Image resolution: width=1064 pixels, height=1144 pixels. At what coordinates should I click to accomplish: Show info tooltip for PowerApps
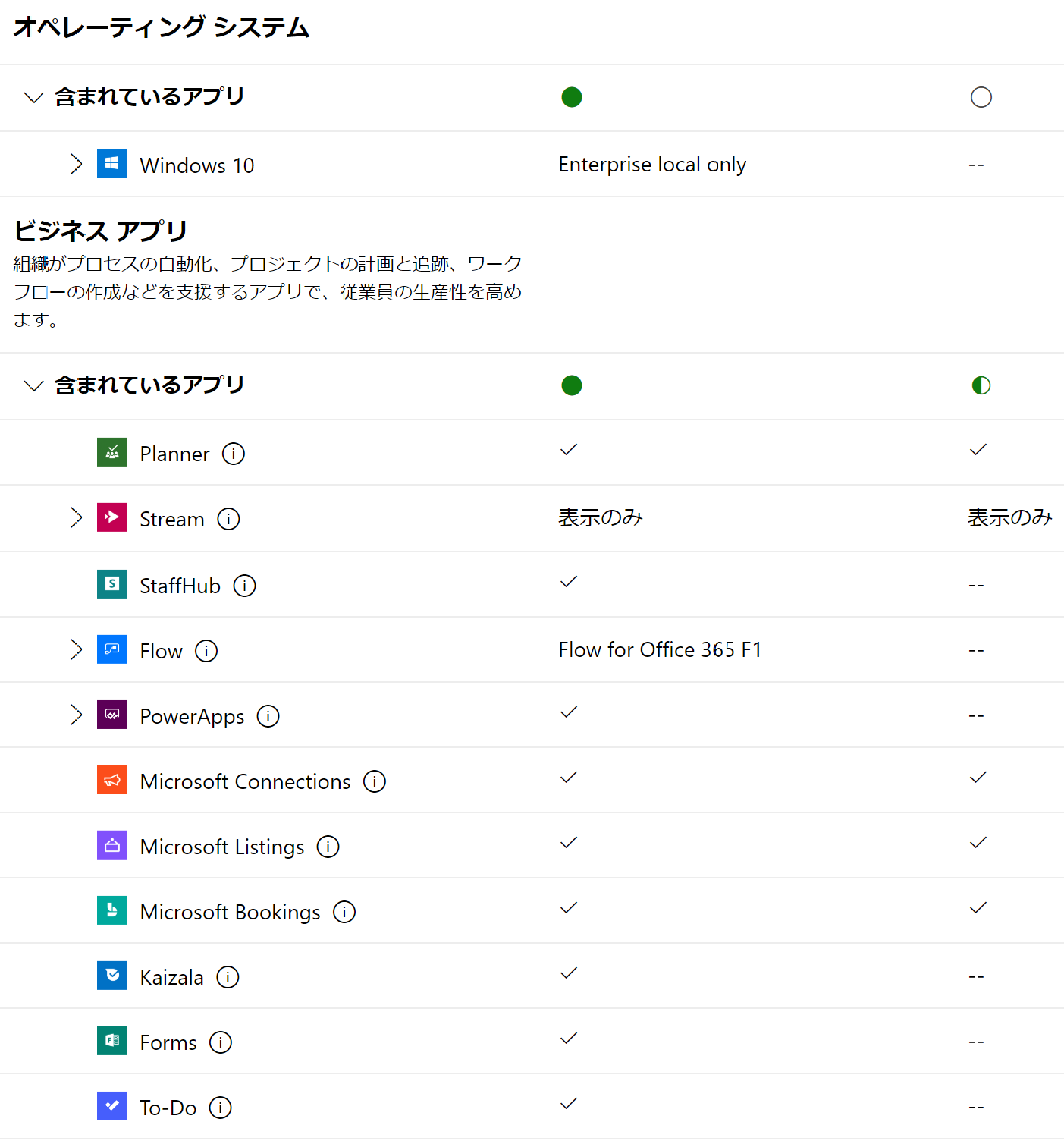pyautogui.click(x=268, y=716)
